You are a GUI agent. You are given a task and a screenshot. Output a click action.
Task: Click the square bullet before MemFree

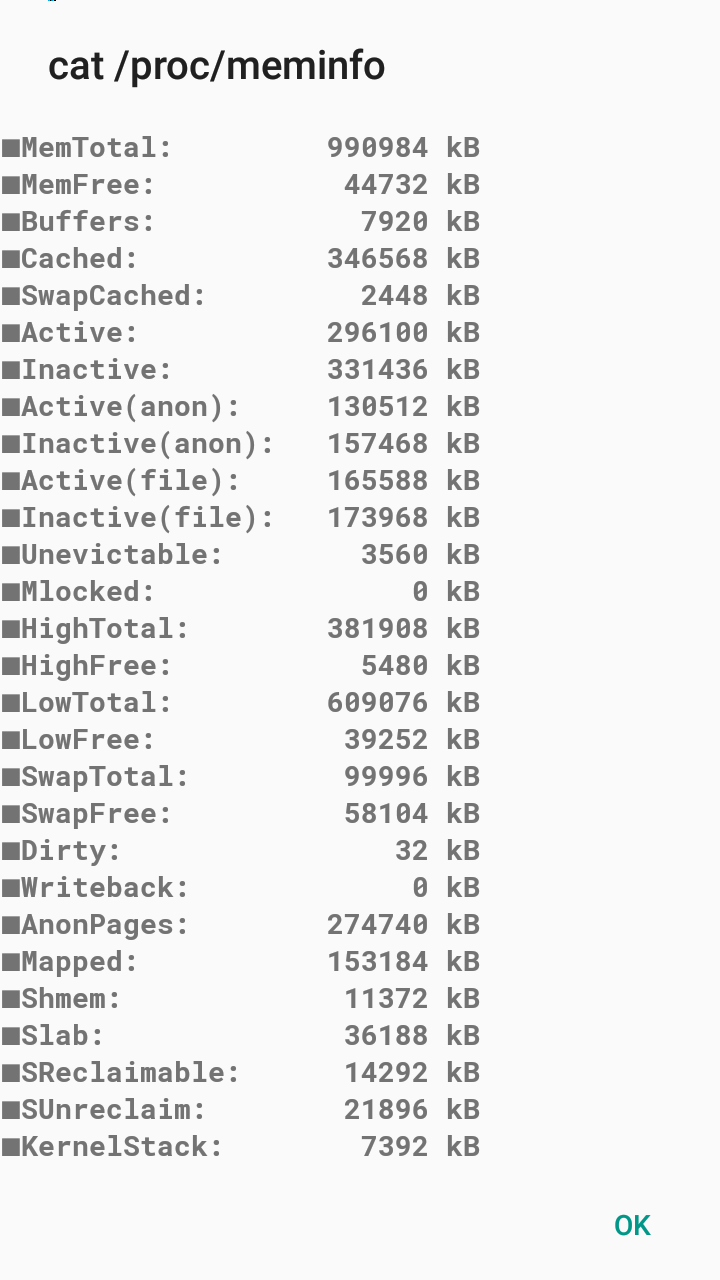11,186
